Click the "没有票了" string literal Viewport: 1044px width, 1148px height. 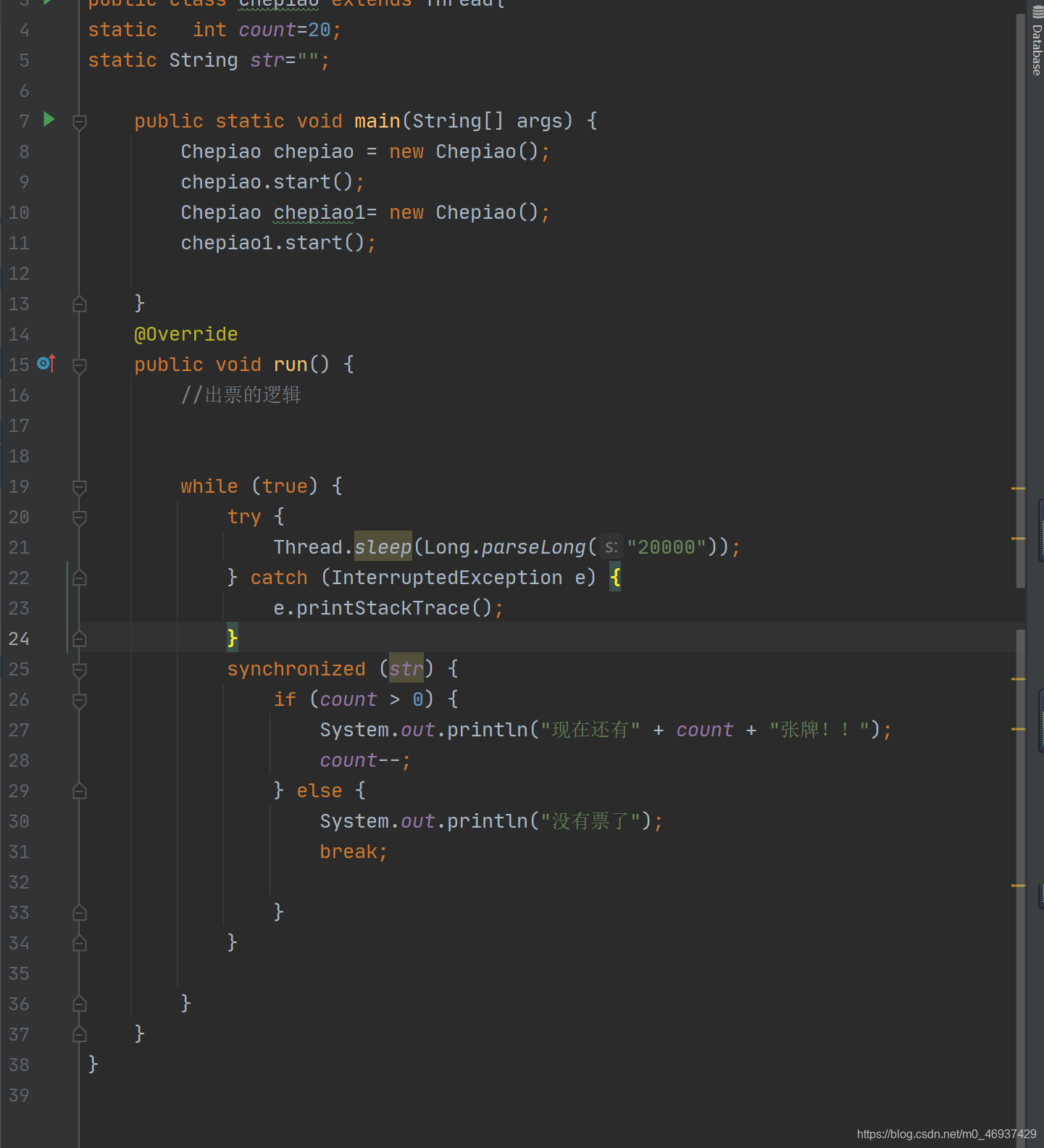(x=590, y=821)
